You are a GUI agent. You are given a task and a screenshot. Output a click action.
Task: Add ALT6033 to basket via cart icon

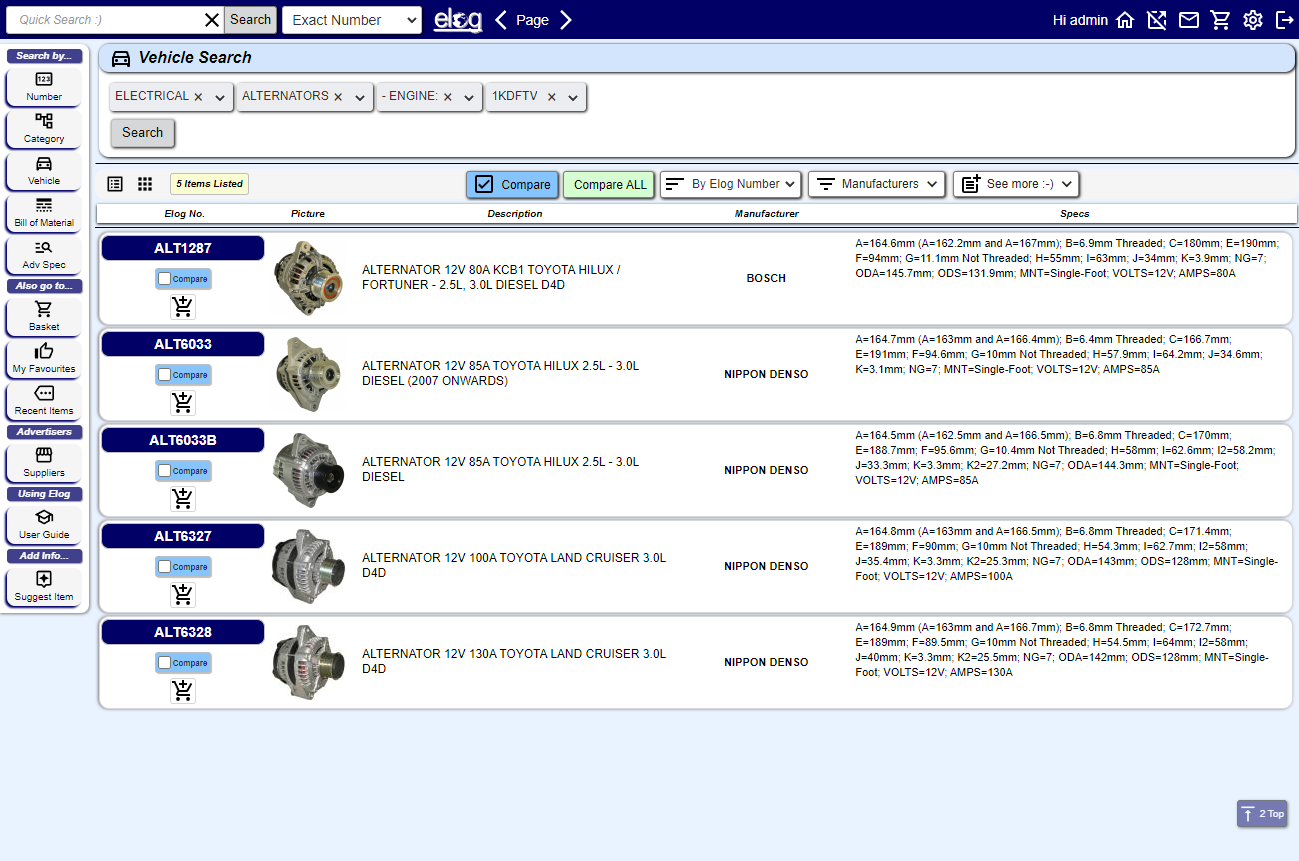click(182, 403)
